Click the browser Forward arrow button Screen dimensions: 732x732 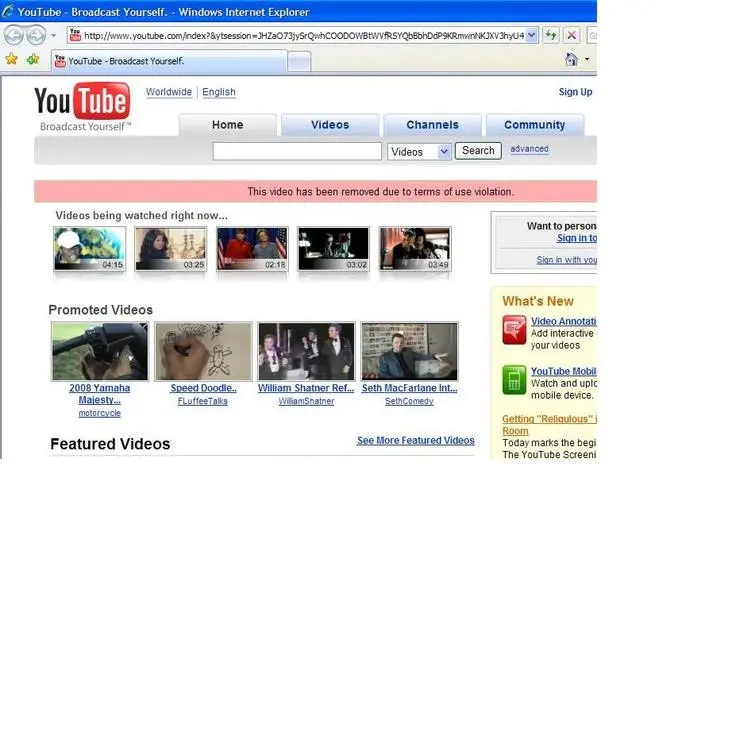coord(36,35)
